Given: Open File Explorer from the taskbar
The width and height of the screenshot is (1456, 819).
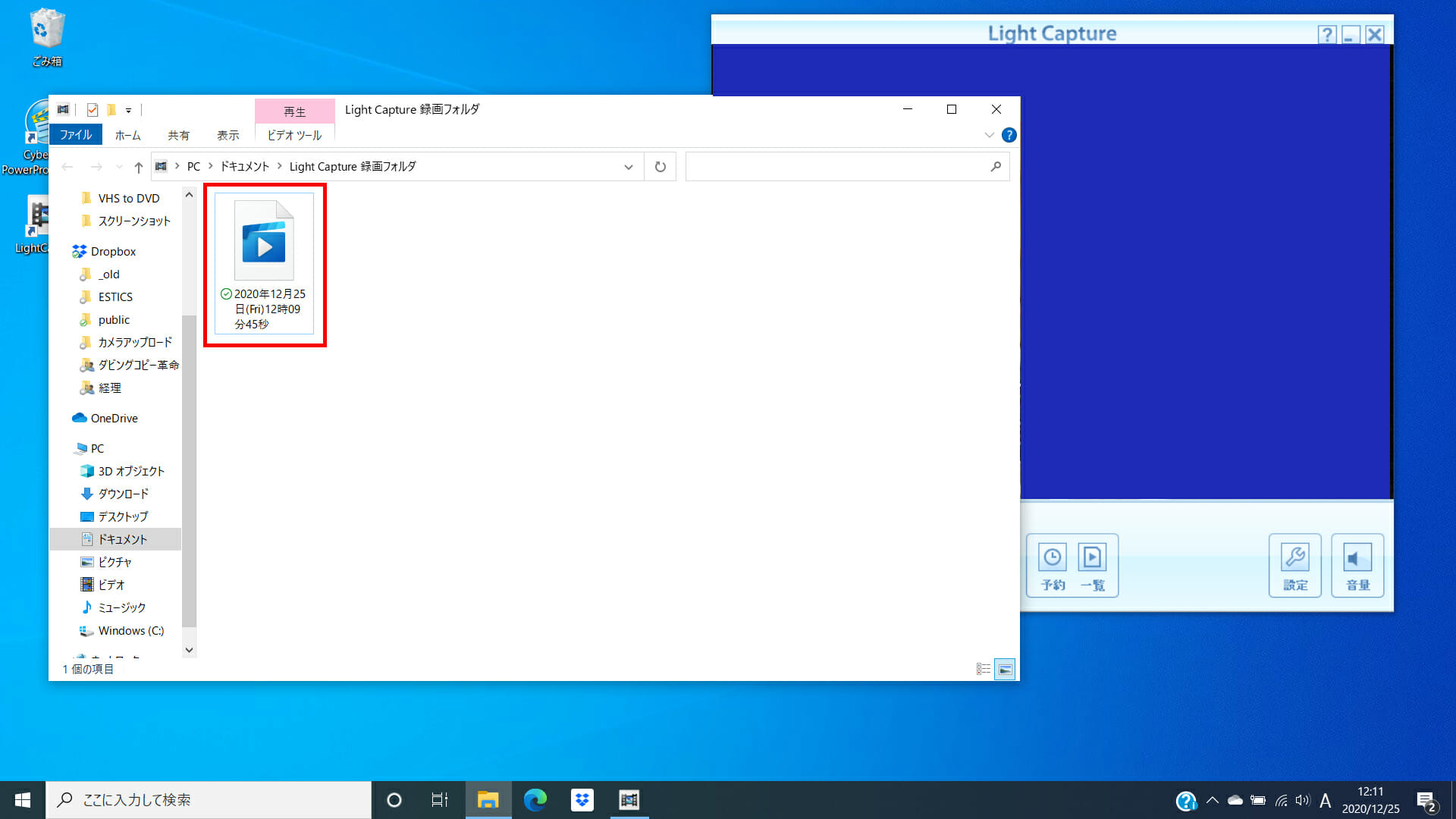Looking at the screenshot, I should click(488, 800).
